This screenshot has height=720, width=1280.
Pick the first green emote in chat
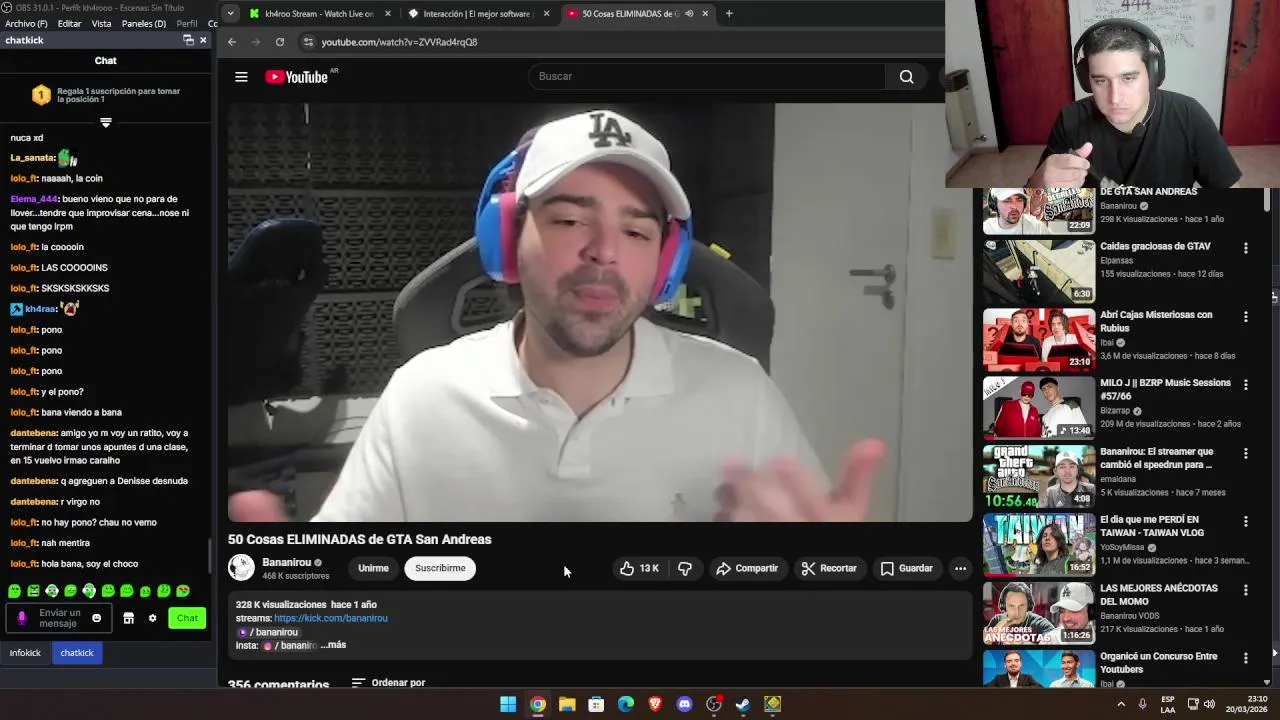pos(14,591)
